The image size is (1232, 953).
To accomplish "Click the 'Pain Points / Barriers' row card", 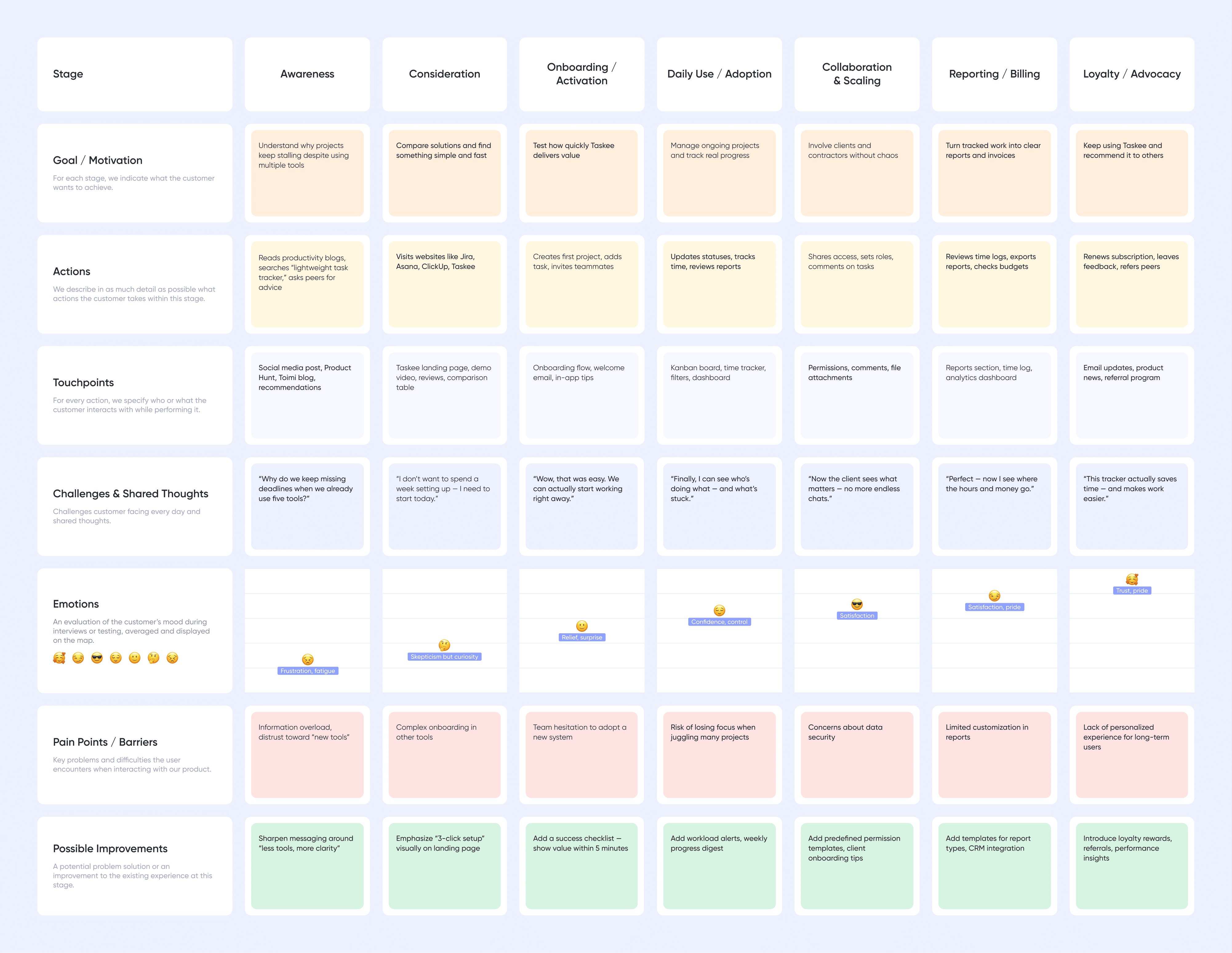I will click(135, 755).
